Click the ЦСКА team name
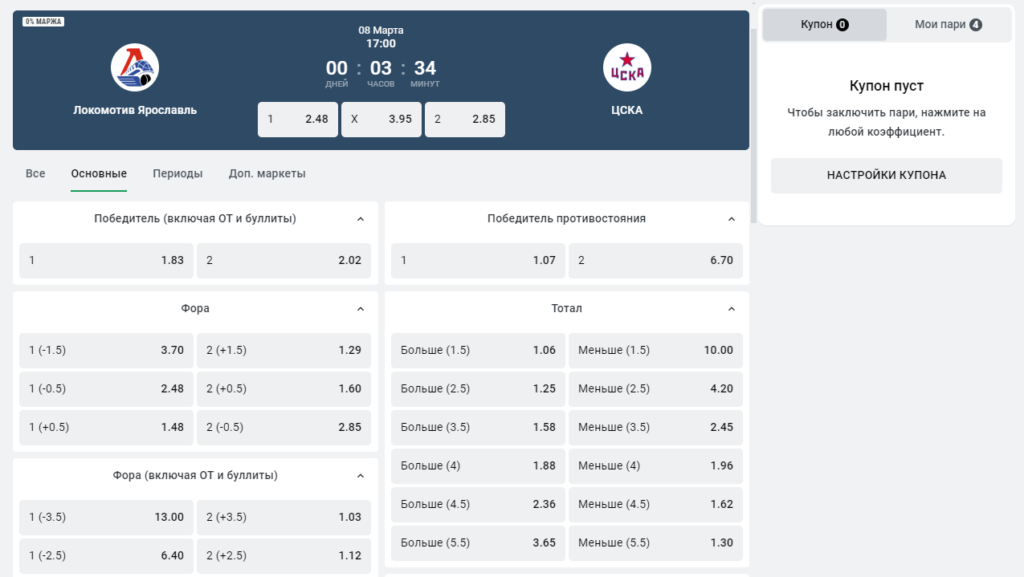 click(x=627, y=110)
